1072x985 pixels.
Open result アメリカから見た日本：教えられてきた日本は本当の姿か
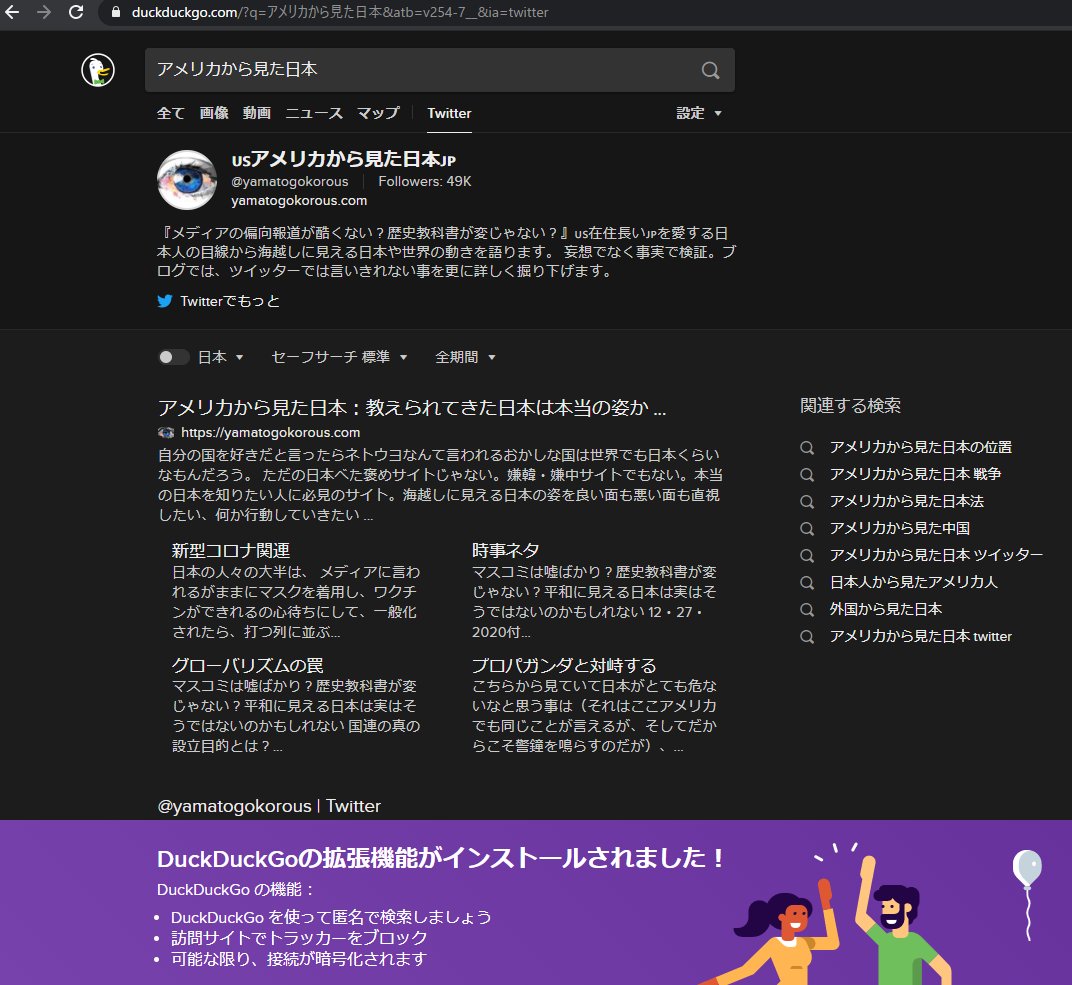point(412,407)
